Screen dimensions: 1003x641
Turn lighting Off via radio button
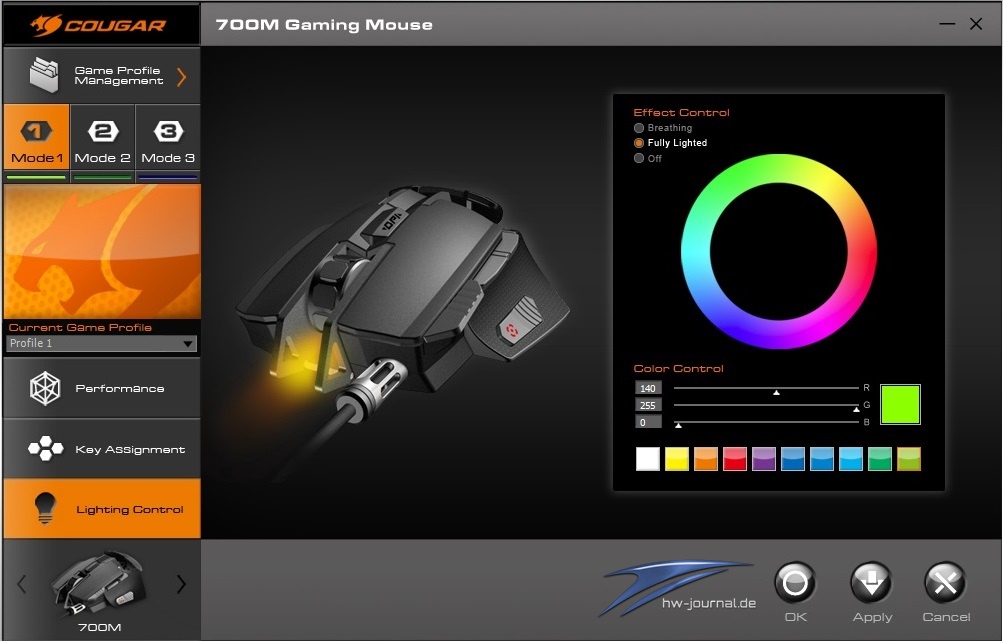[638, 158]
